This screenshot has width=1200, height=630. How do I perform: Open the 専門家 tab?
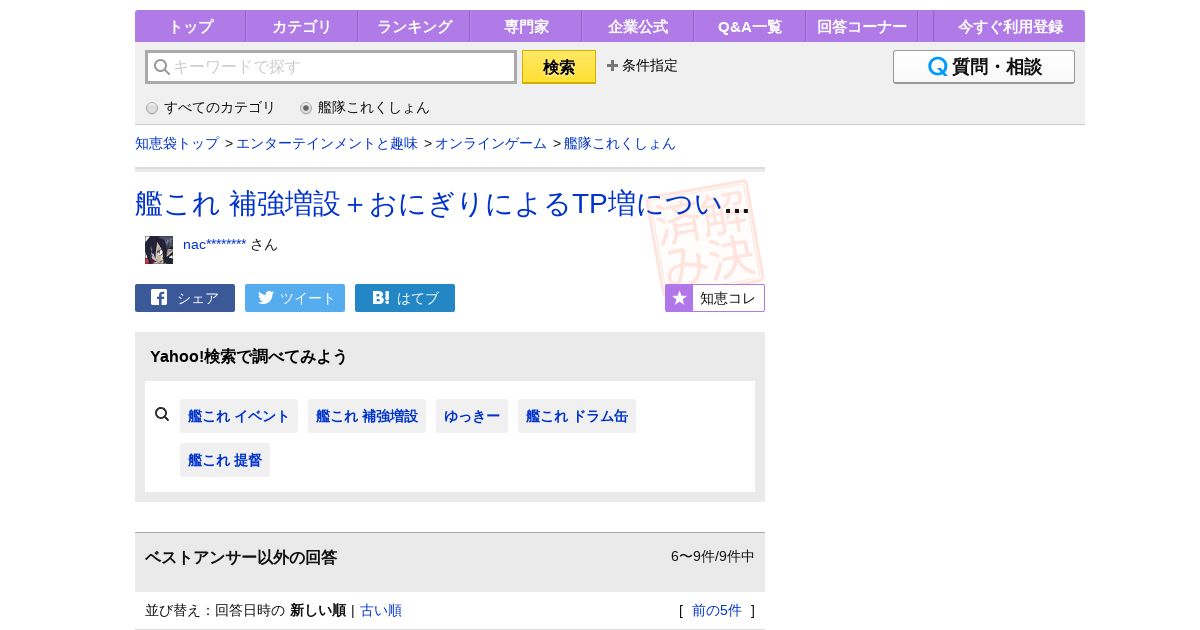point(526,26)
